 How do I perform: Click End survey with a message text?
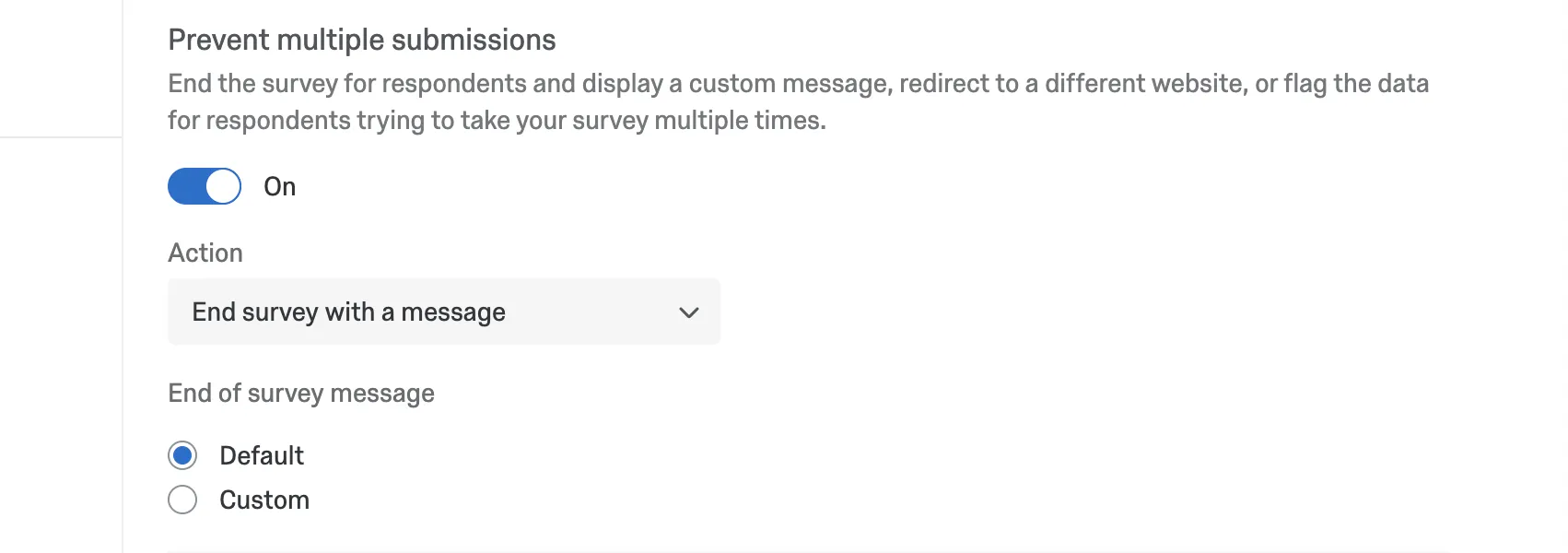point(348,312)
